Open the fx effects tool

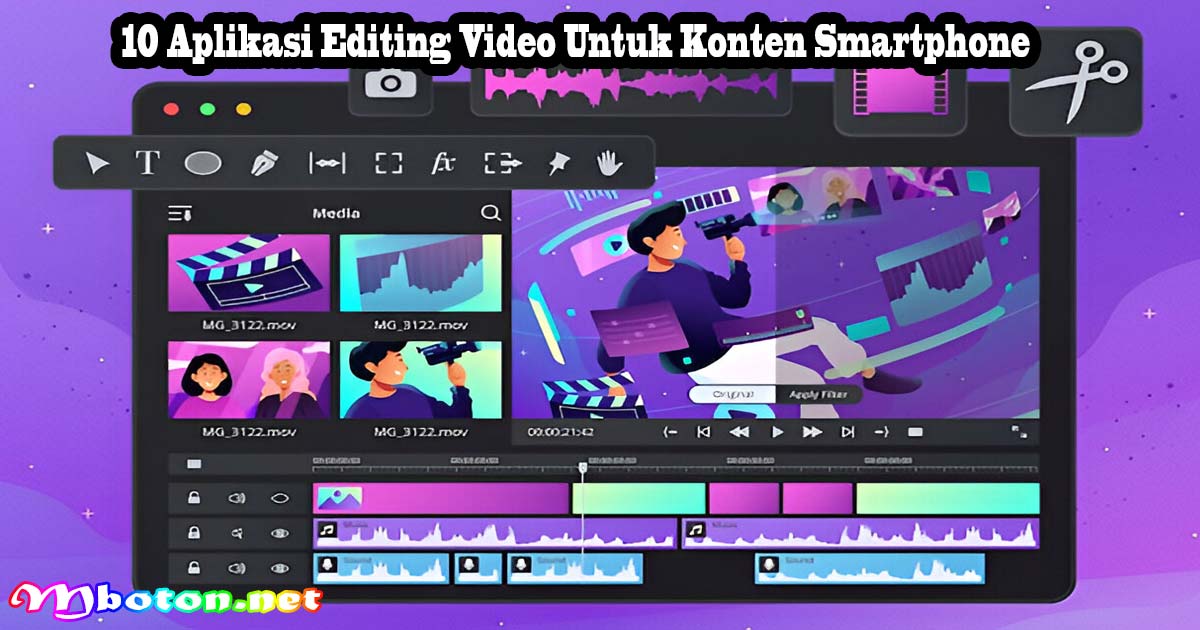click(x=443, y=163)
